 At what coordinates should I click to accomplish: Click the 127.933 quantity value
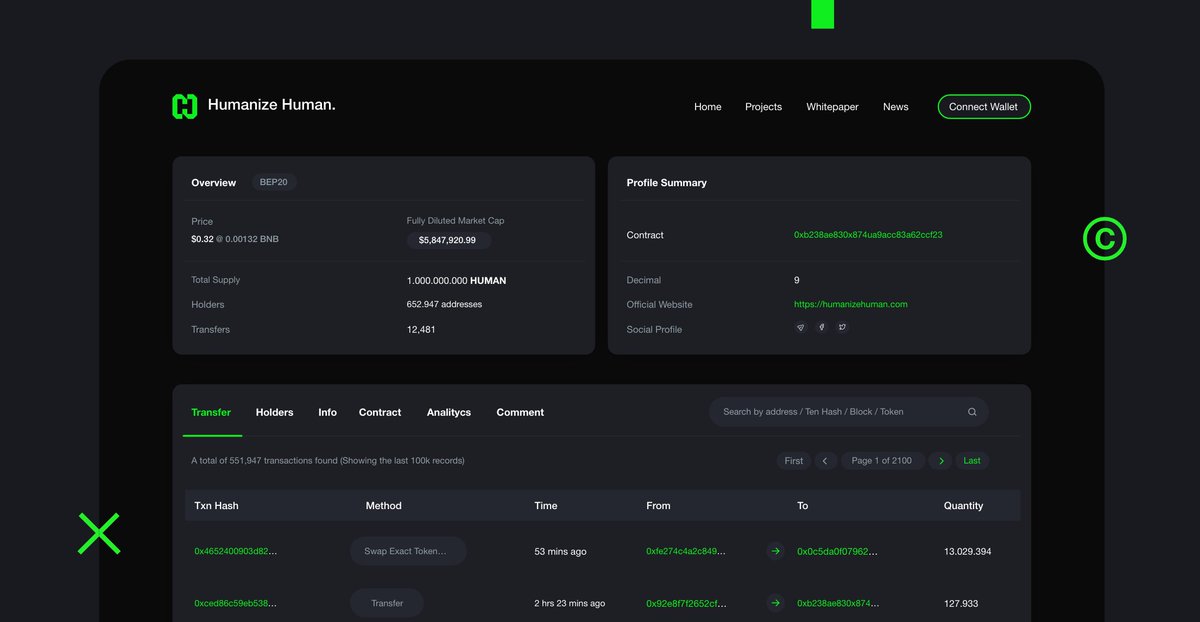(x=961, y=603)
